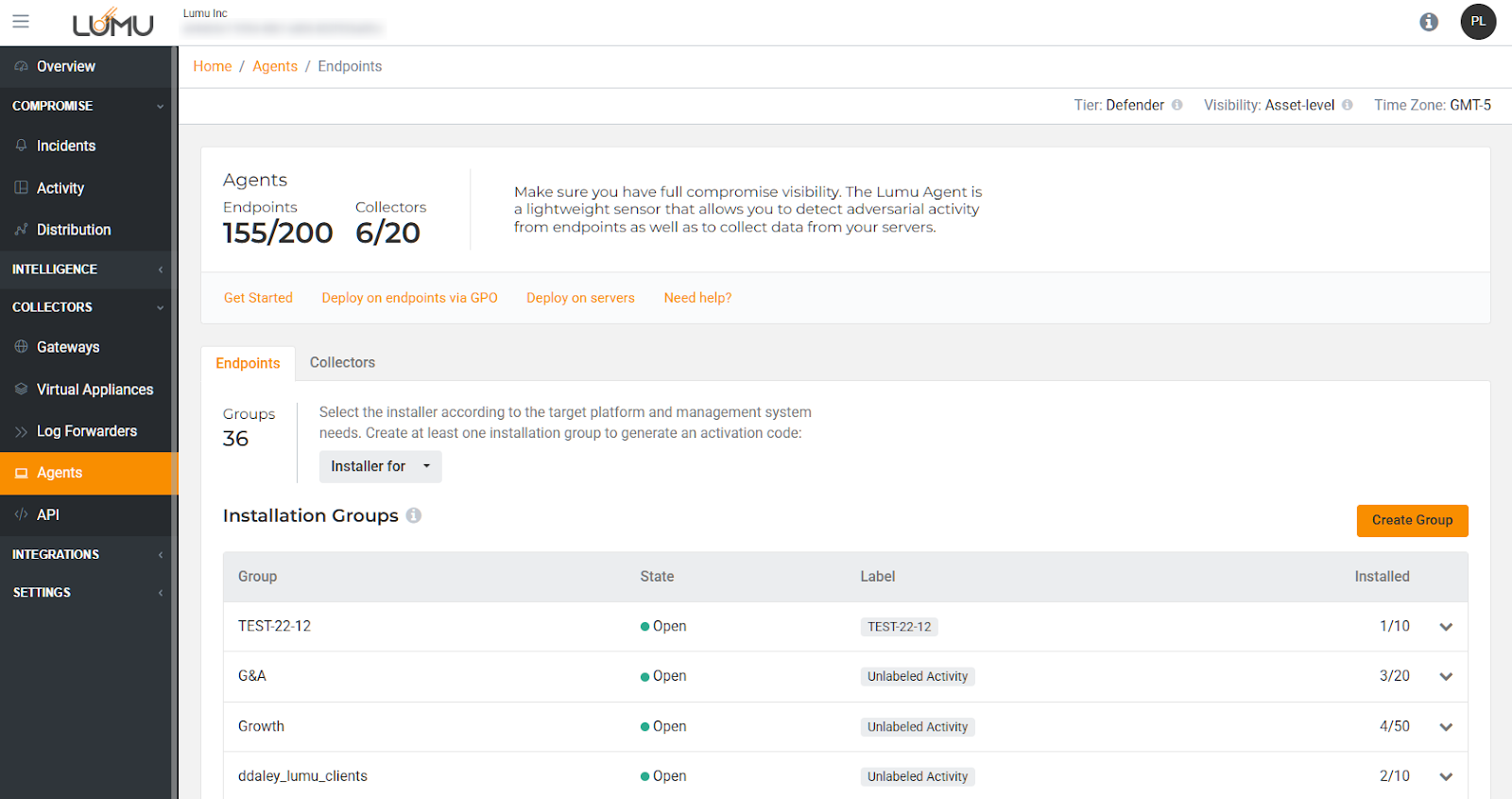
Task: Click the Agents breadcrumb link
Action: tap(275, 66)
